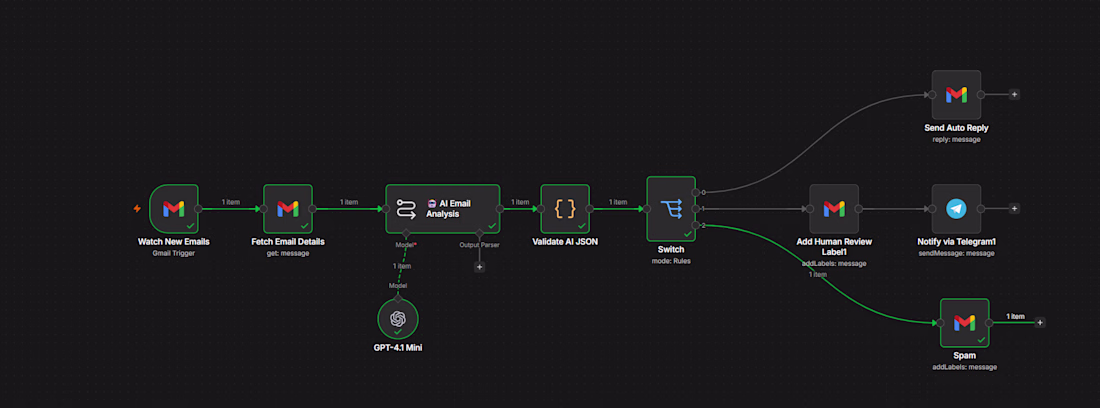
Task: Click the Validate AI JSON label
Action: (x=565, y=242)
